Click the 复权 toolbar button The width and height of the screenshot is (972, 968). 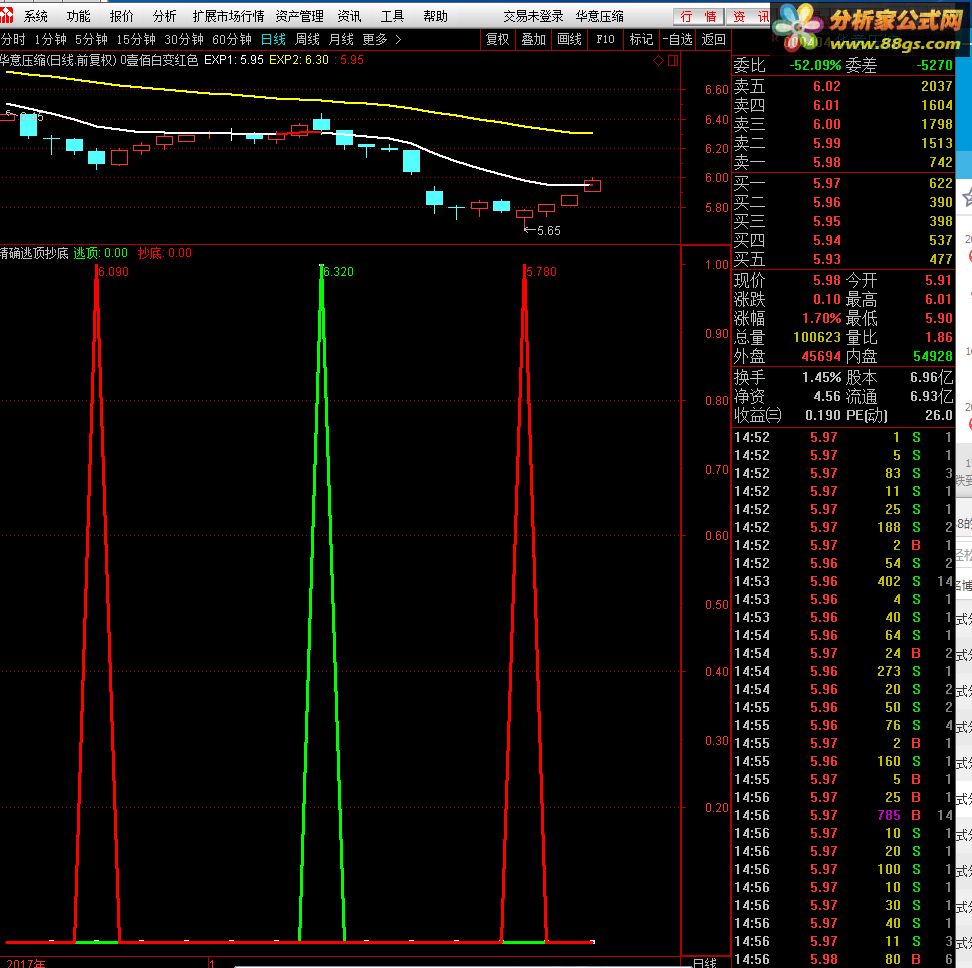497,40
